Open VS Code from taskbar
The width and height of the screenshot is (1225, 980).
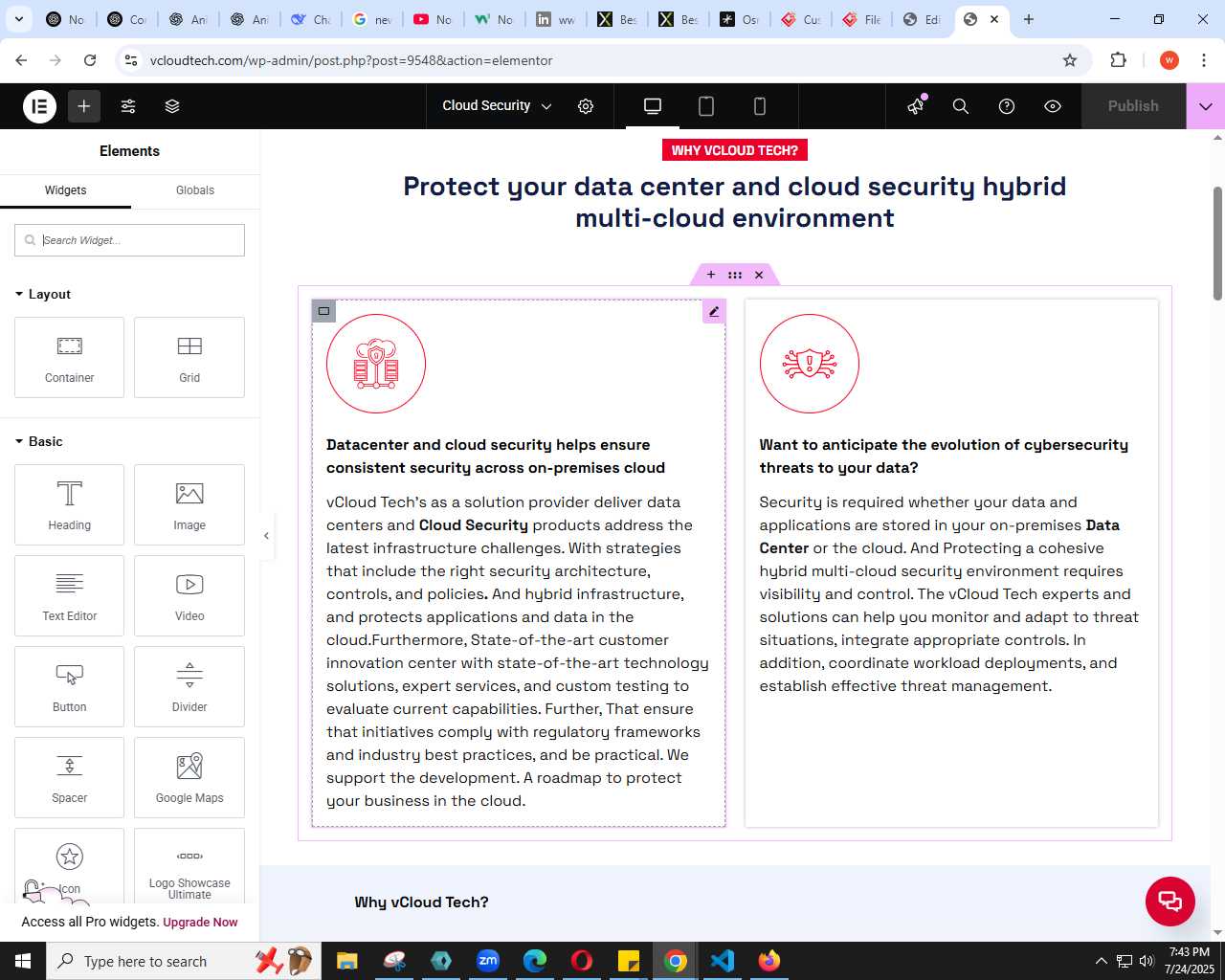click(723, 961)
